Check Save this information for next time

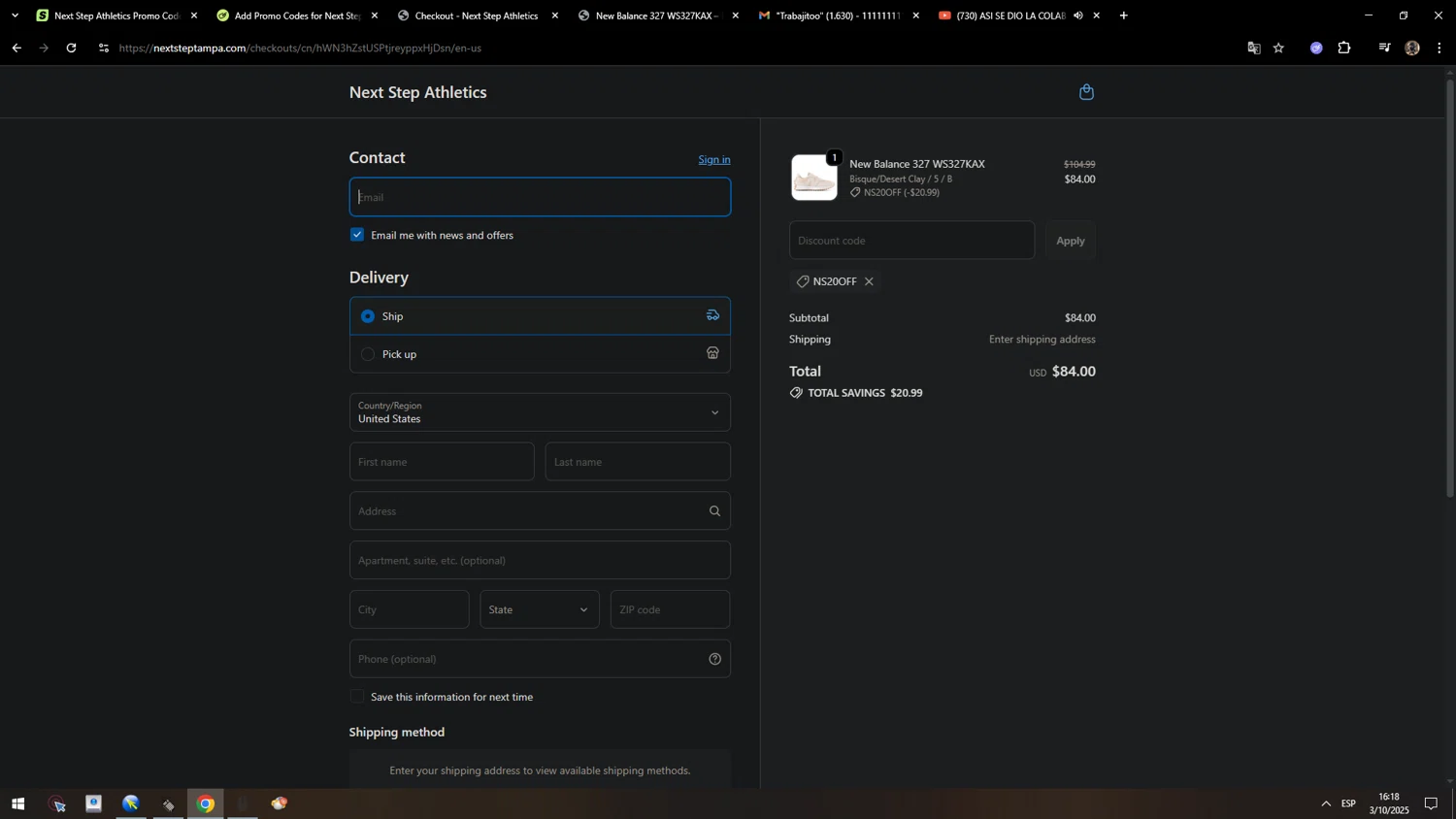pyautogui.click(x=357, y=697)
